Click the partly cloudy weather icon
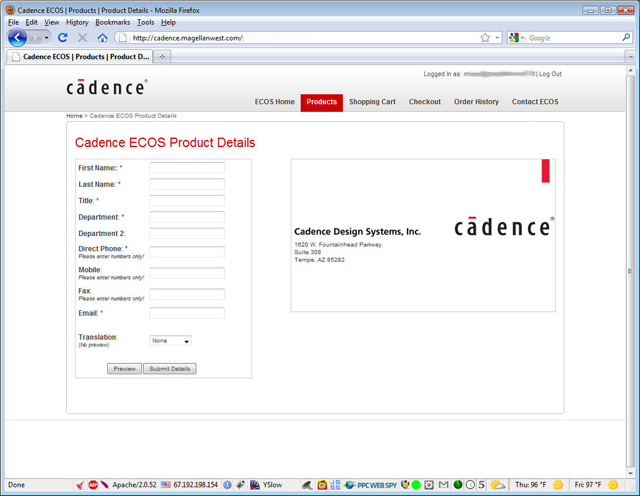640x496 pixels. click(x=498, y=485)
